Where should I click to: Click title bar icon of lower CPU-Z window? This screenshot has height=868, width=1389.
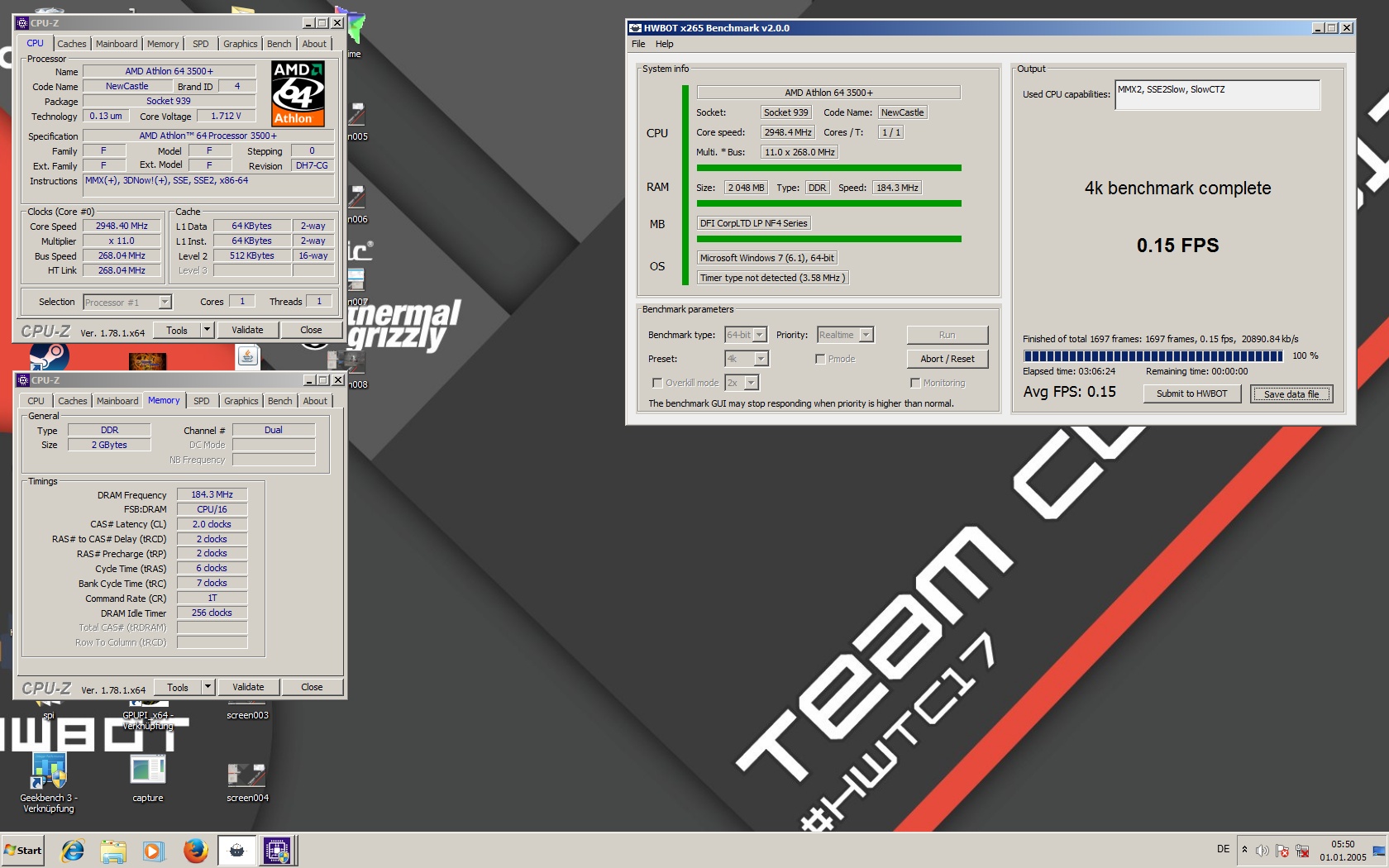[x=23, y=380]
